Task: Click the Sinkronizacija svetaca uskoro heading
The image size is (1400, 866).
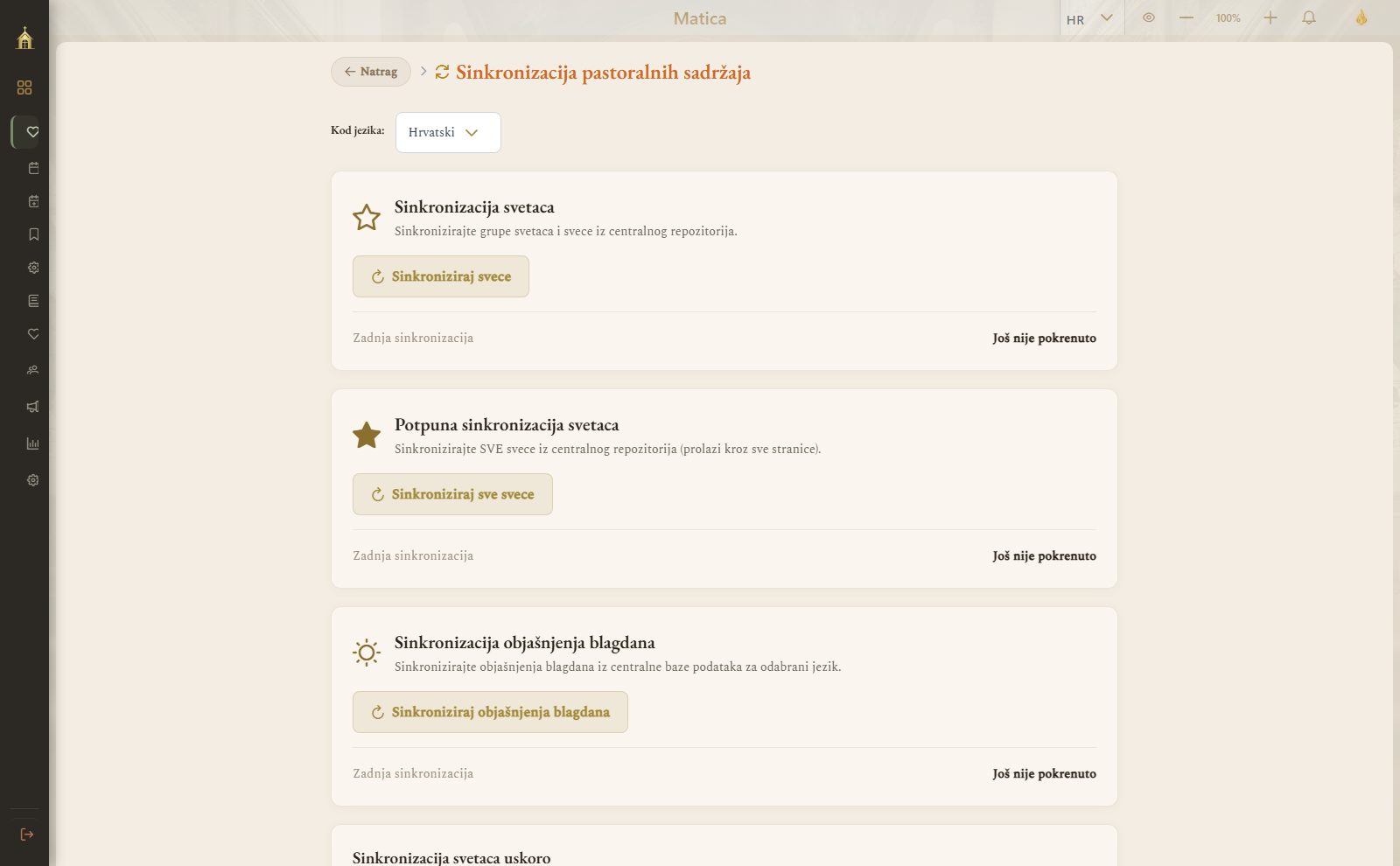Action: [x=451, y=857]
